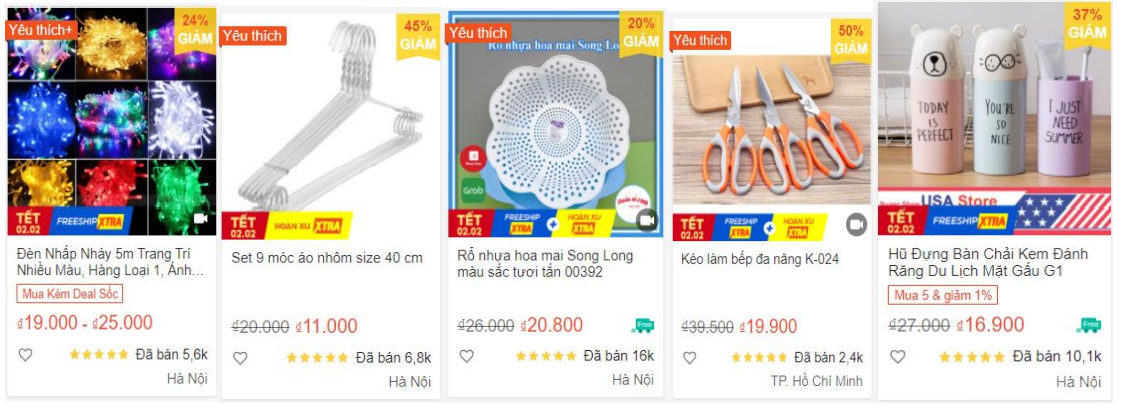The image size is (1131, 415).
Task: Click the star rating of kitchen scissors
Action: click(760, 358)
